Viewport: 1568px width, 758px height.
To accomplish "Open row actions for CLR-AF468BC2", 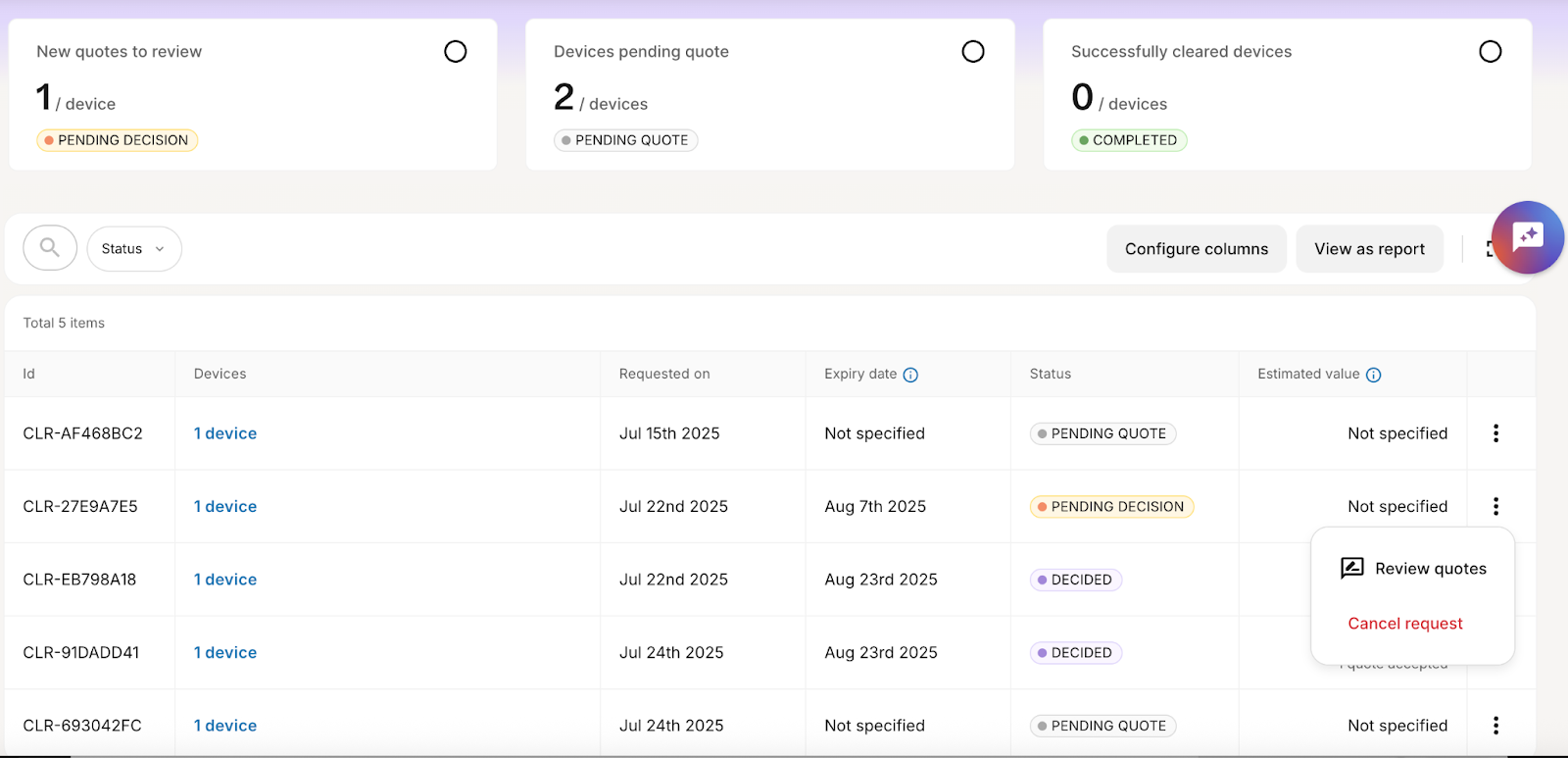I will (1495, 433).
